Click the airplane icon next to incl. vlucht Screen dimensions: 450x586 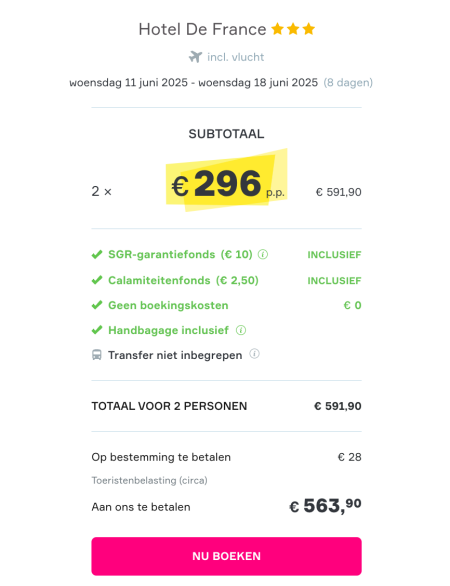pyautogui.click(x=195, y=57)
